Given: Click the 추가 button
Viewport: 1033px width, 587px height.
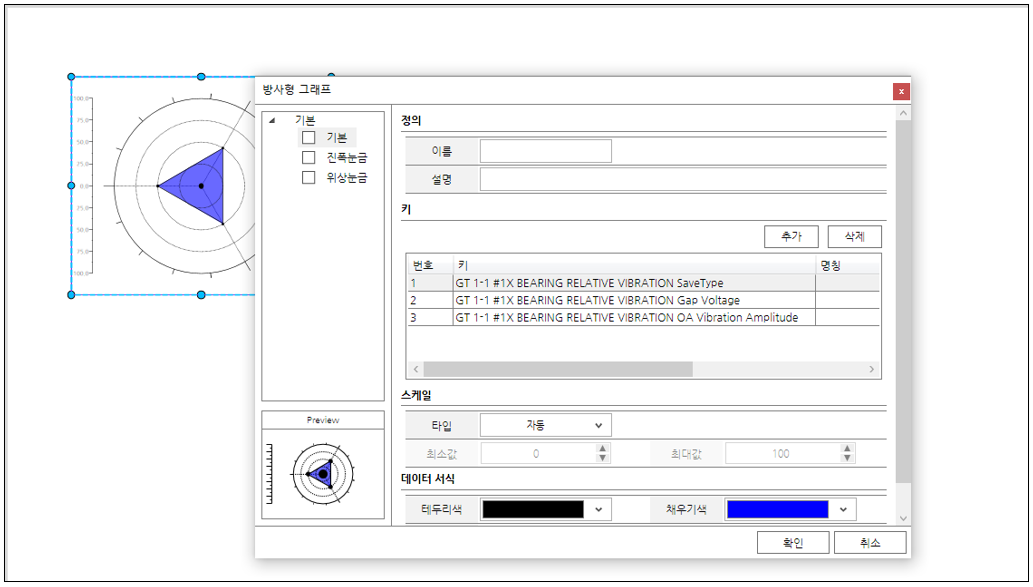Looking at the screenshot, I should (791, 237).
